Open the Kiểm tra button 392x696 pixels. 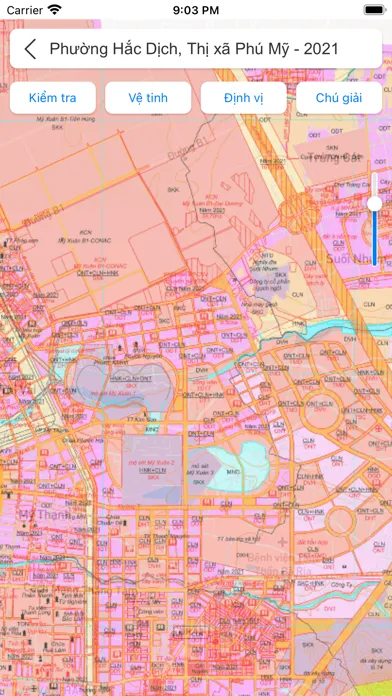53,98
